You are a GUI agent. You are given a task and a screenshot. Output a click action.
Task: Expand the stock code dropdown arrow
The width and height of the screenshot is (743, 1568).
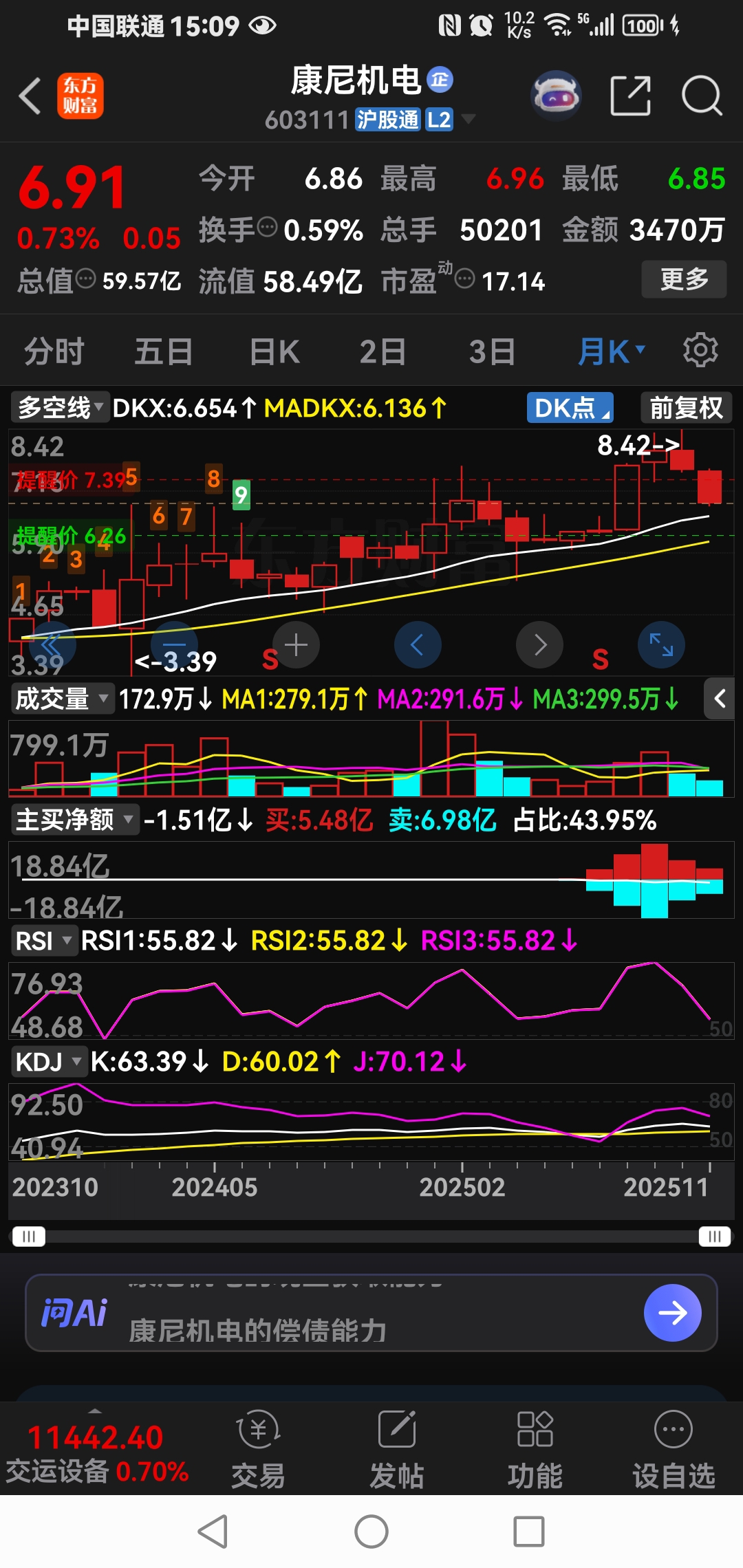click(x=468, y=119)
